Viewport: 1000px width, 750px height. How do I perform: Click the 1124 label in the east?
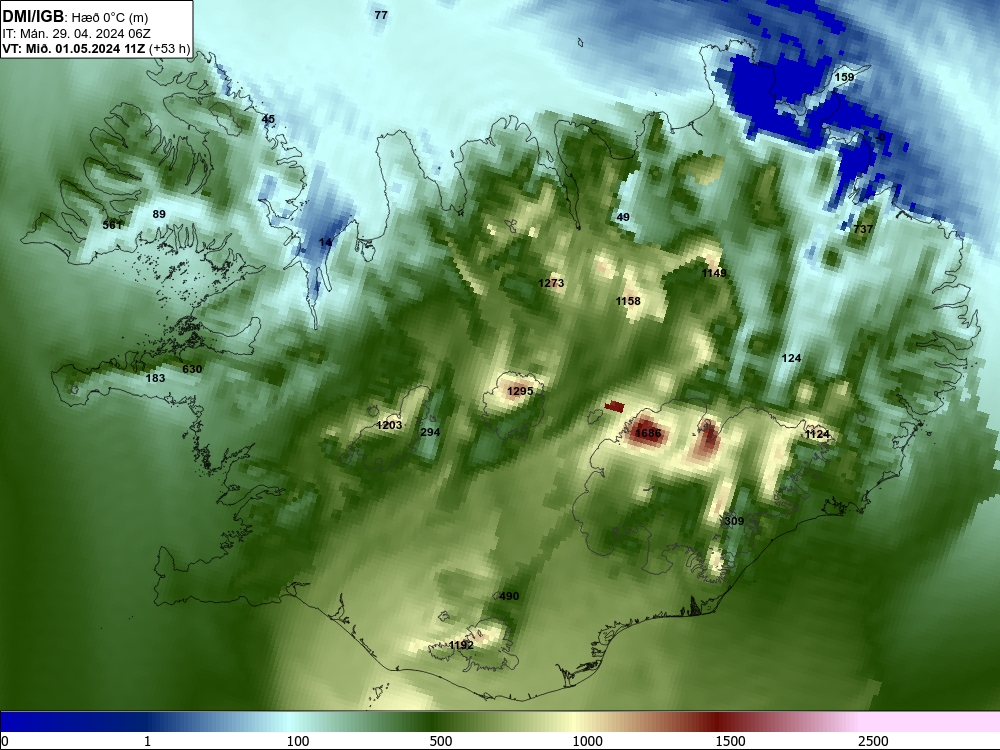pyautogui.click(x=817, y=434)
